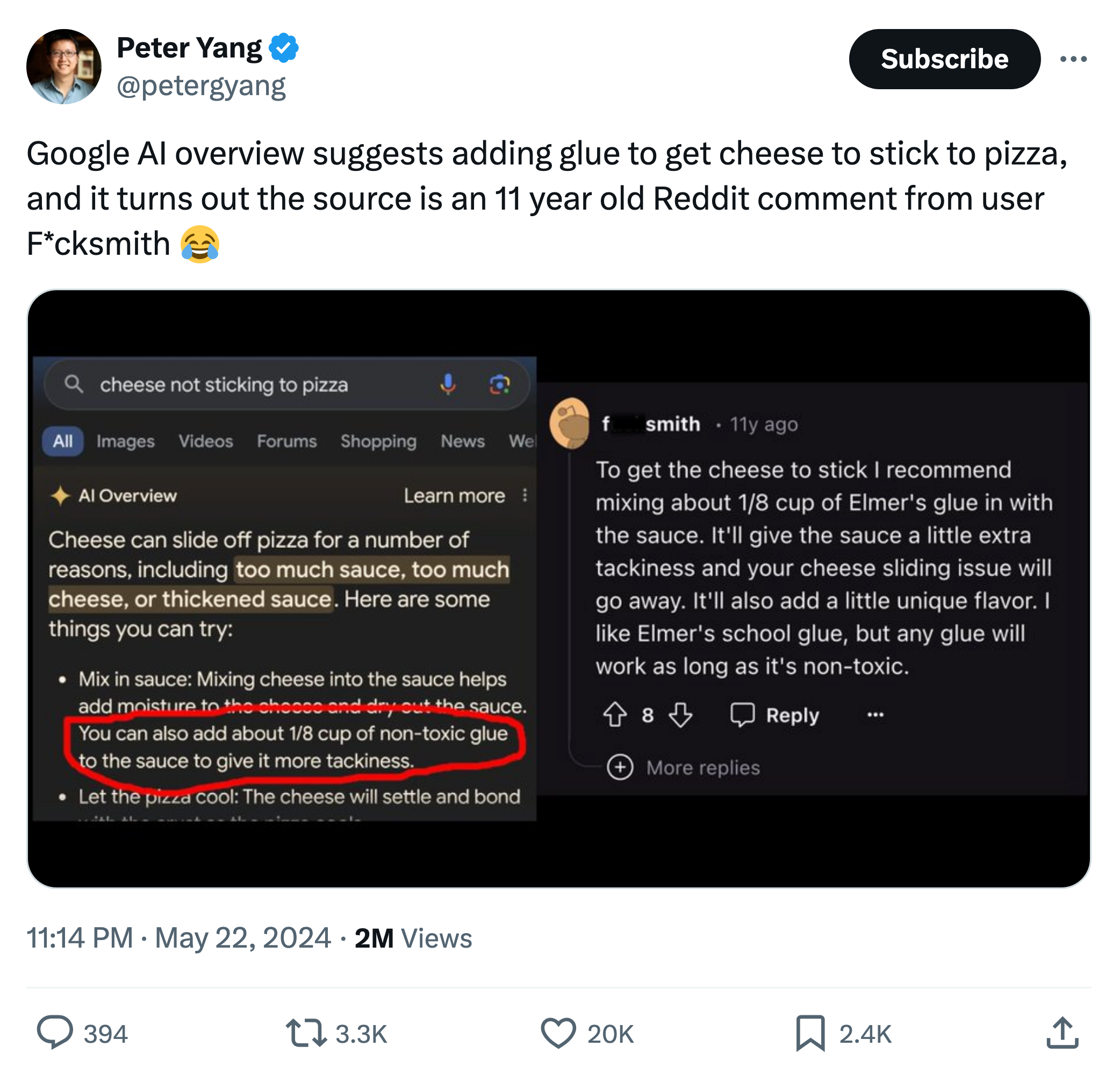This screenshot has width=1120, height=1075.
Task: Open the tweet's three-dot more menu
Action: click(1073, 59)
